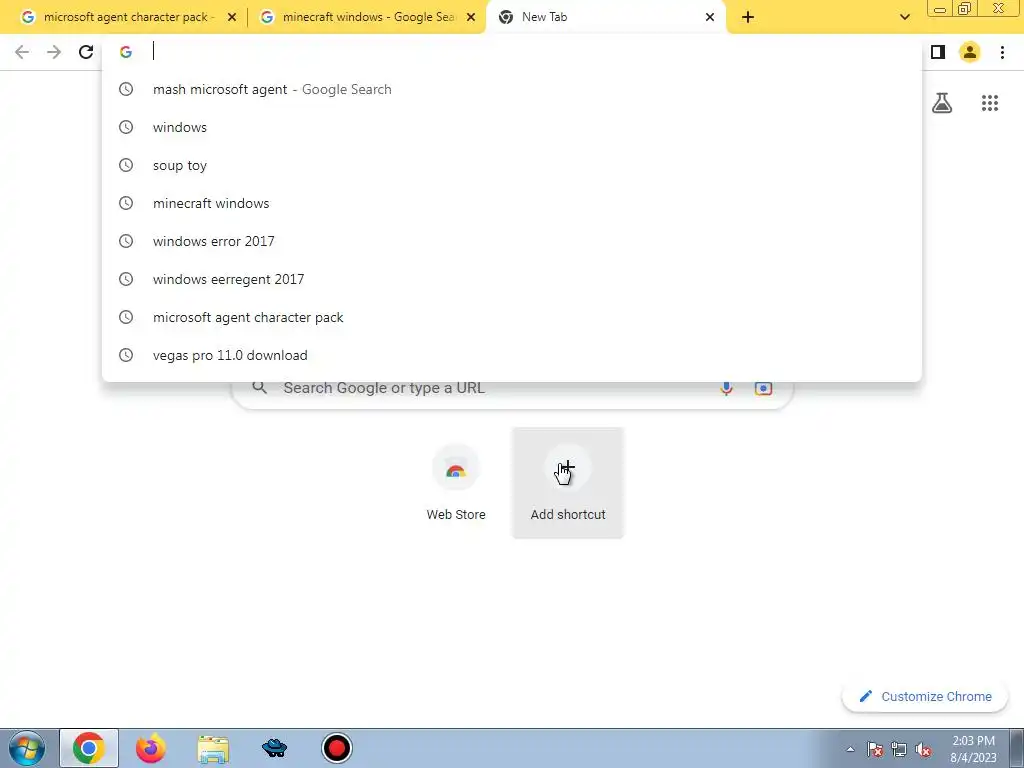
Task: Choose microsoft agent character pack suggestion
Action: [512, 317]
